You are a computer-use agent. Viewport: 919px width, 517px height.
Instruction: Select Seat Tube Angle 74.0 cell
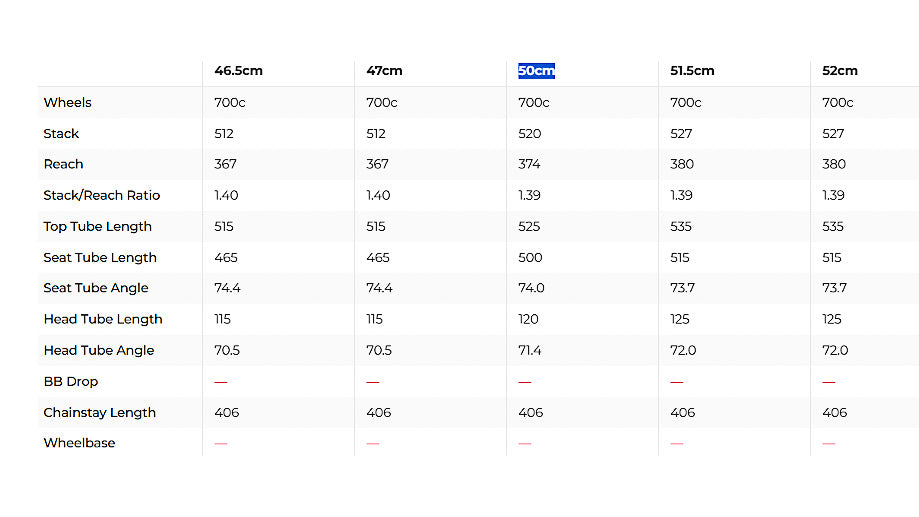click(x=531, y=288)
